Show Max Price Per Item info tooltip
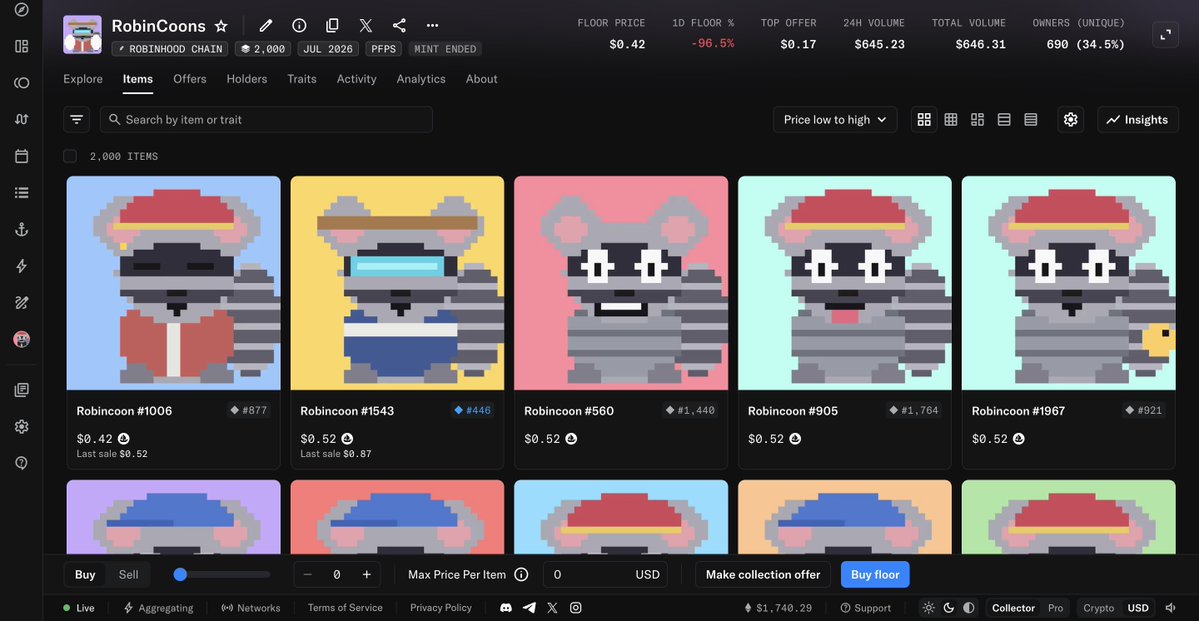The image size is (1199, 621). (522, 574)
